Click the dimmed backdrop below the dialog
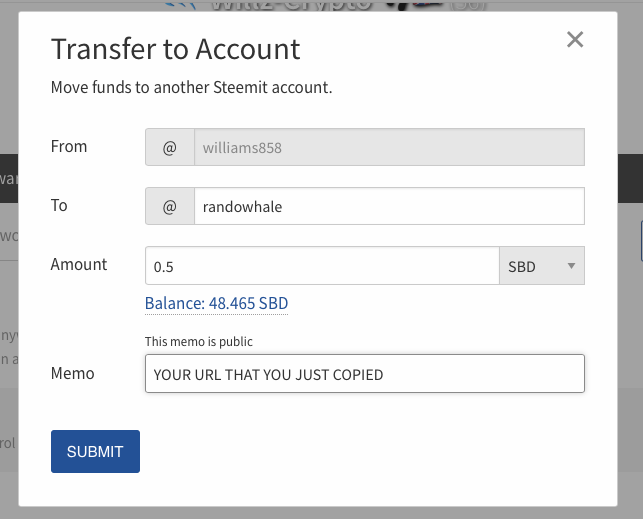643x519 pixels. [x=320, y=512]
